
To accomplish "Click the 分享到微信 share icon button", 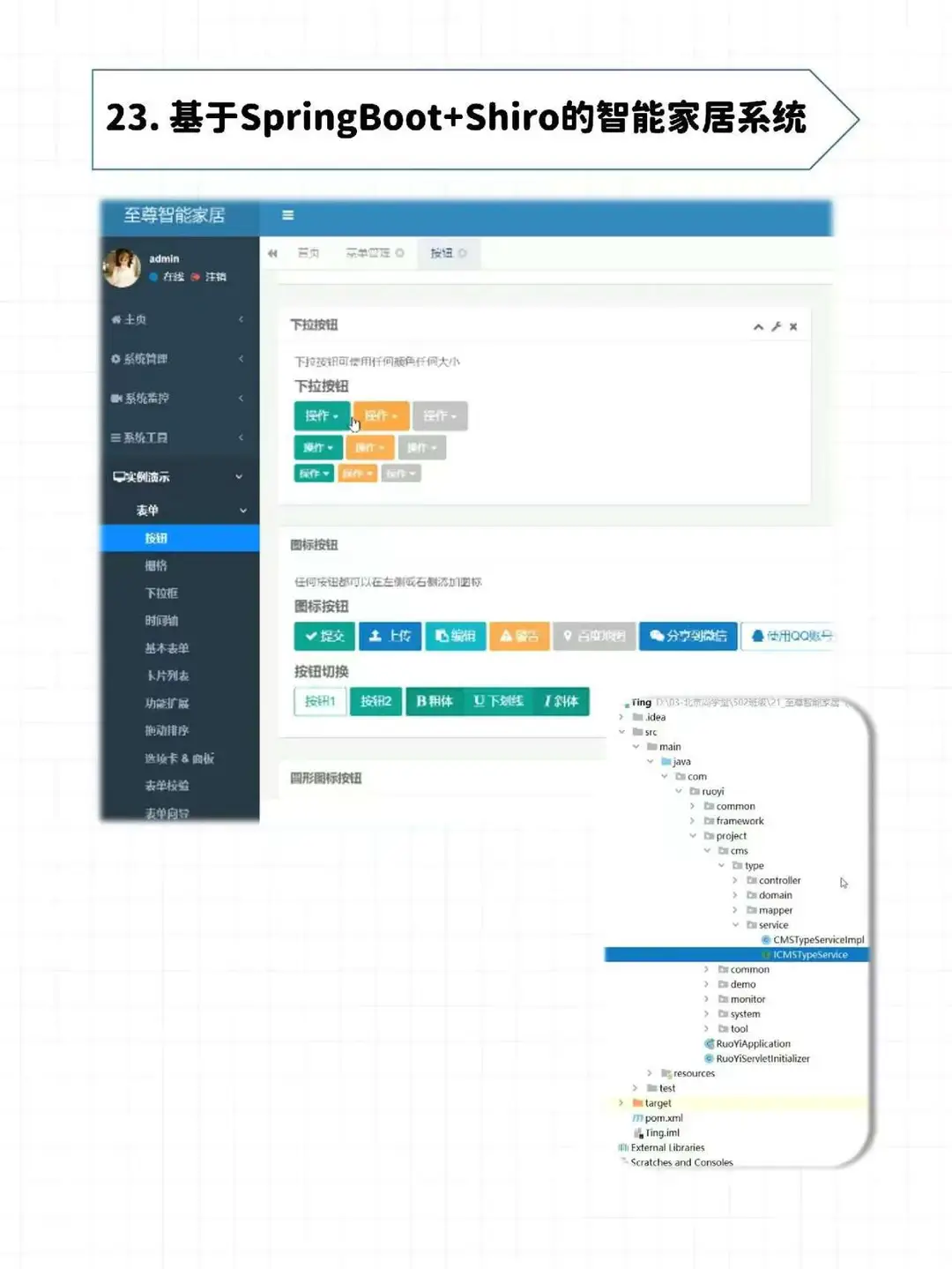I will (x=688, y=637).
